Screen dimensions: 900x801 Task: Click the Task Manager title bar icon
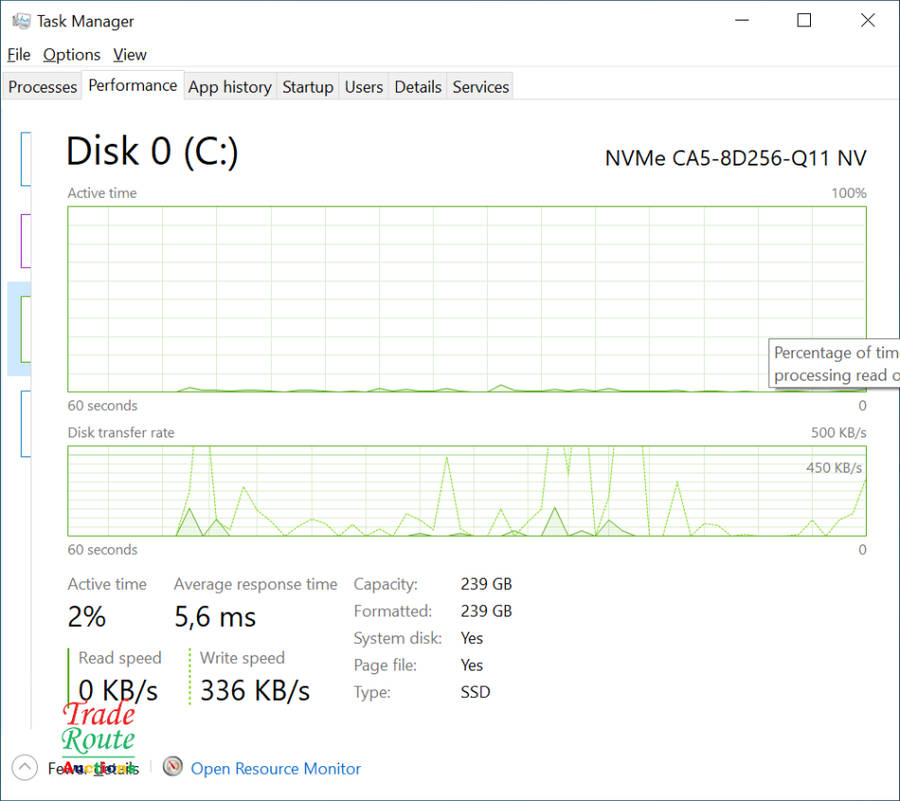pyautogui.click(x=20, y=21)
